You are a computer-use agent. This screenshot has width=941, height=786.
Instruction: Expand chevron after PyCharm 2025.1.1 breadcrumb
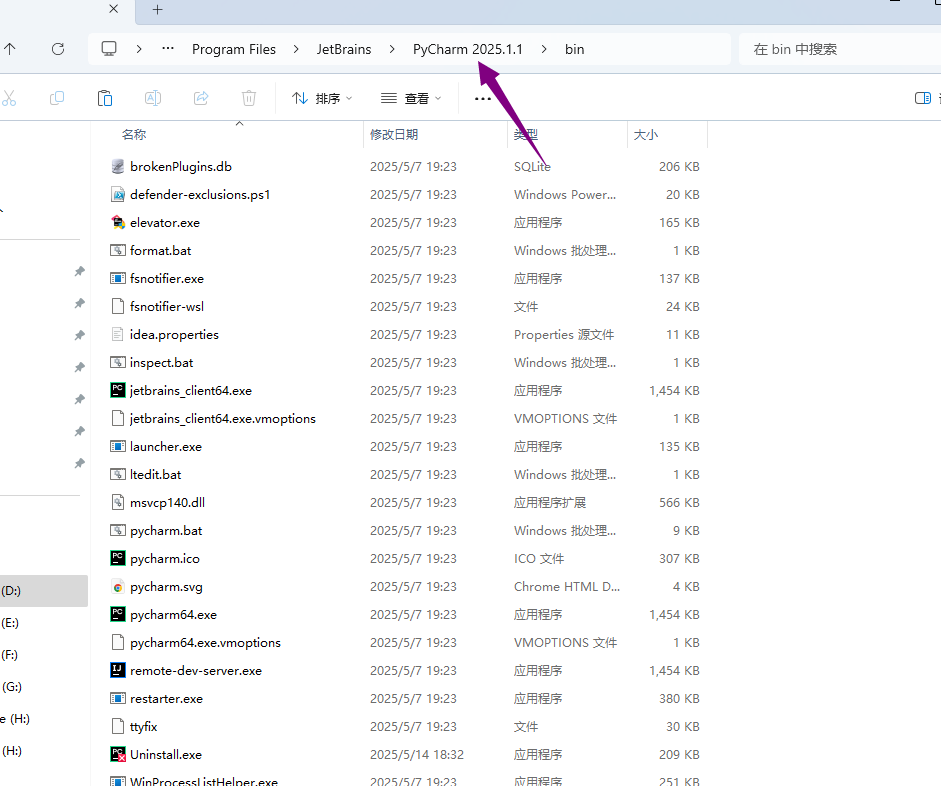(544, 49)
